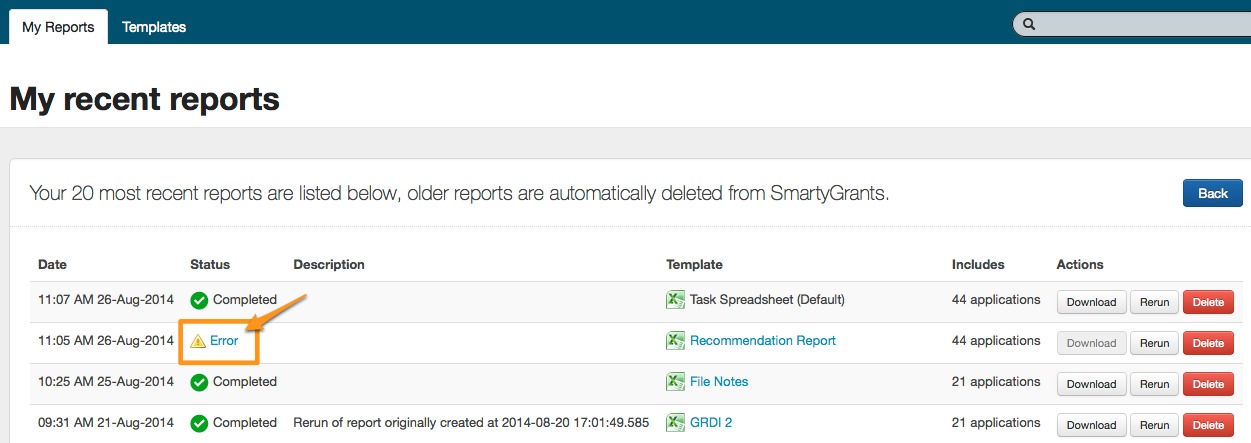Rerun the GRDI 2 report
This screenshot has height=443, width=1251.
(x=1154, y=425)
